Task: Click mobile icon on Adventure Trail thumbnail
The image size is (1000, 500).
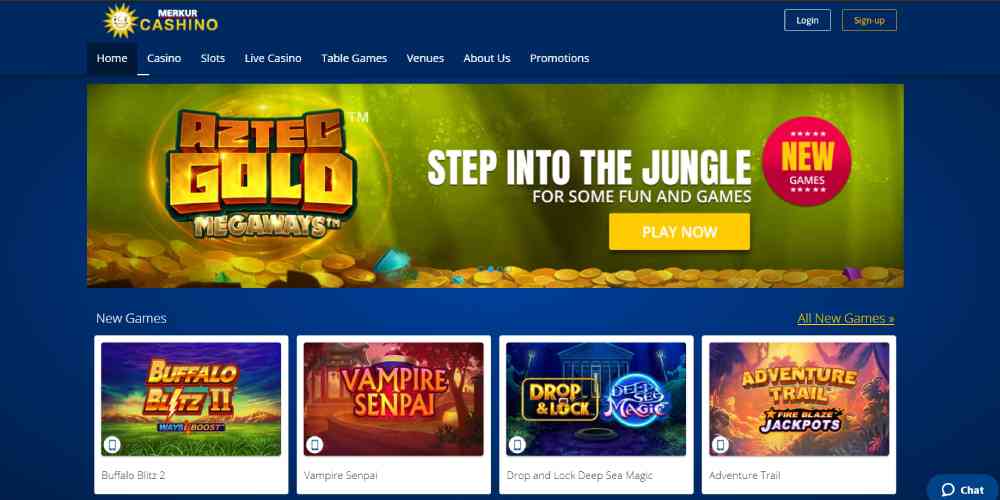Action: pos(720,445)
